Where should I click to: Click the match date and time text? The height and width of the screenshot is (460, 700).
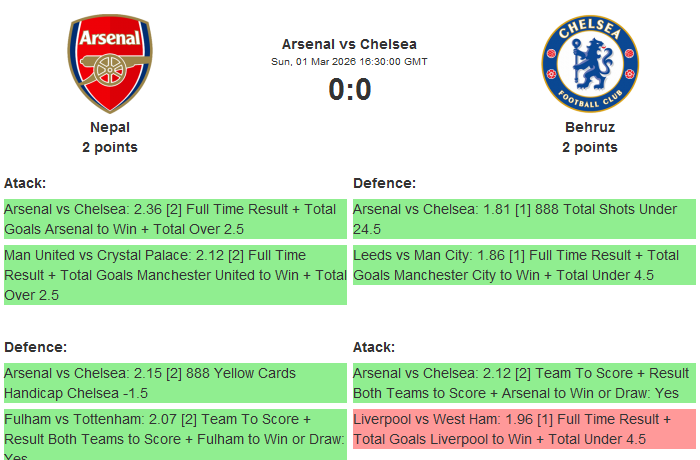coord(349,62)
